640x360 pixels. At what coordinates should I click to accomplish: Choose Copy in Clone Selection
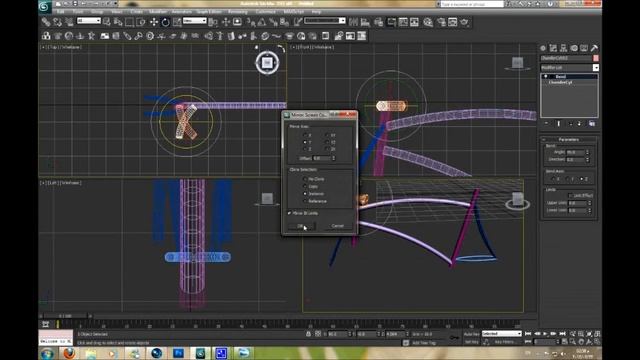point(305,186)
